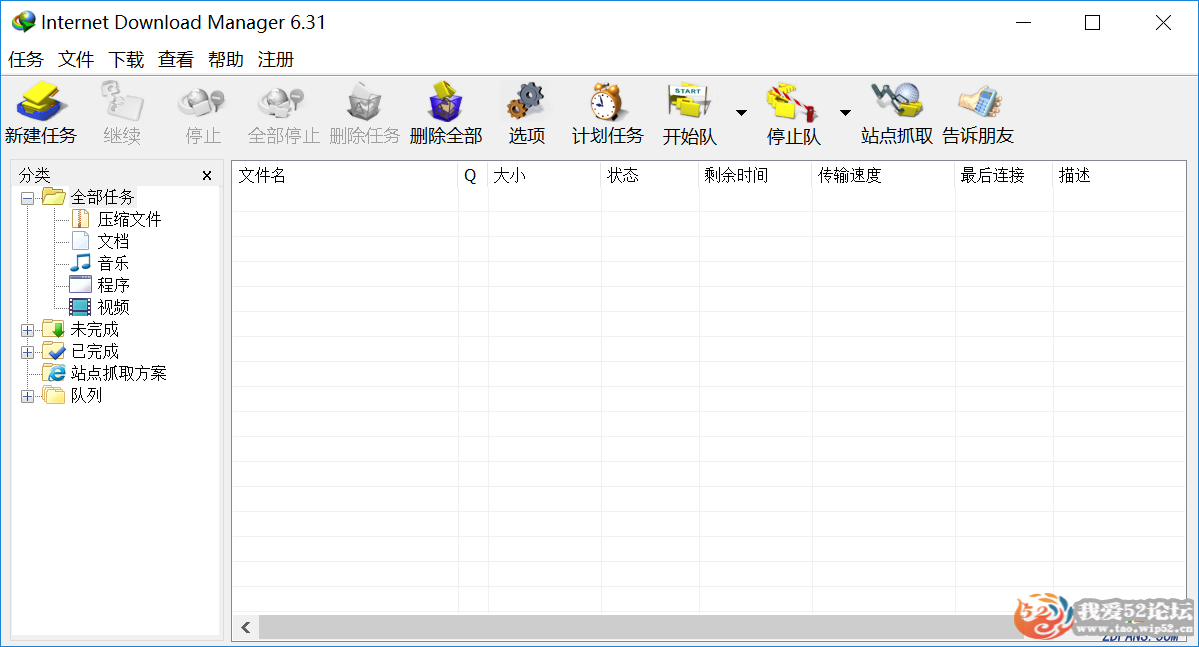Select 程序 category
The image size is (1199, 647).
(x=113, y=285)
